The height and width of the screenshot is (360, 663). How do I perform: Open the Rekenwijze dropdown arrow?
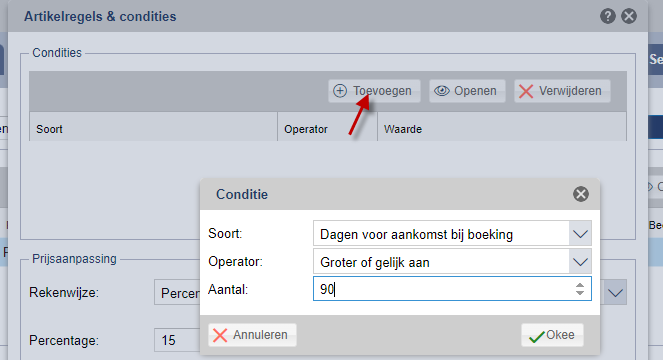[x=615, y=292]
